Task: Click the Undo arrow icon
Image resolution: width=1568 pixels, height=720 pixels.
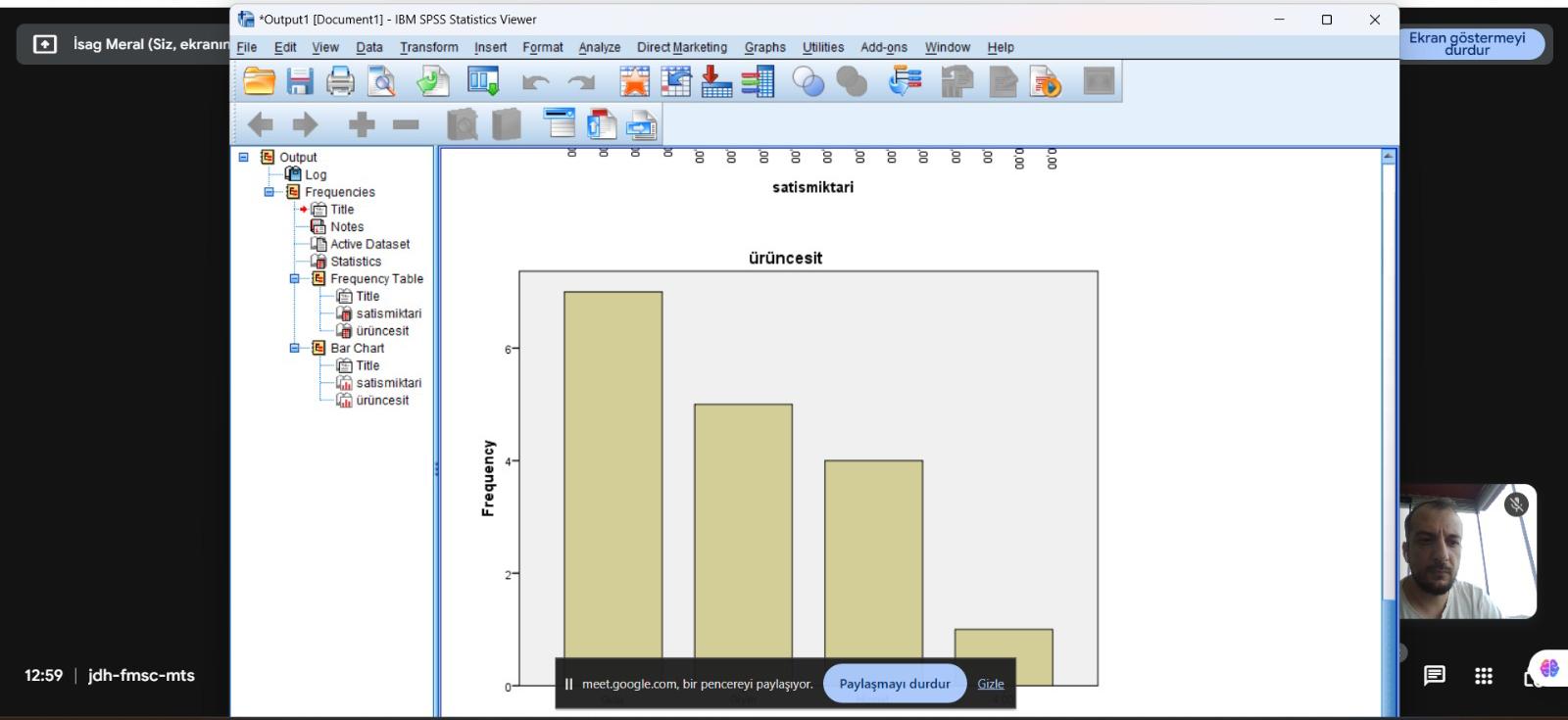Action: coord(535,82)
